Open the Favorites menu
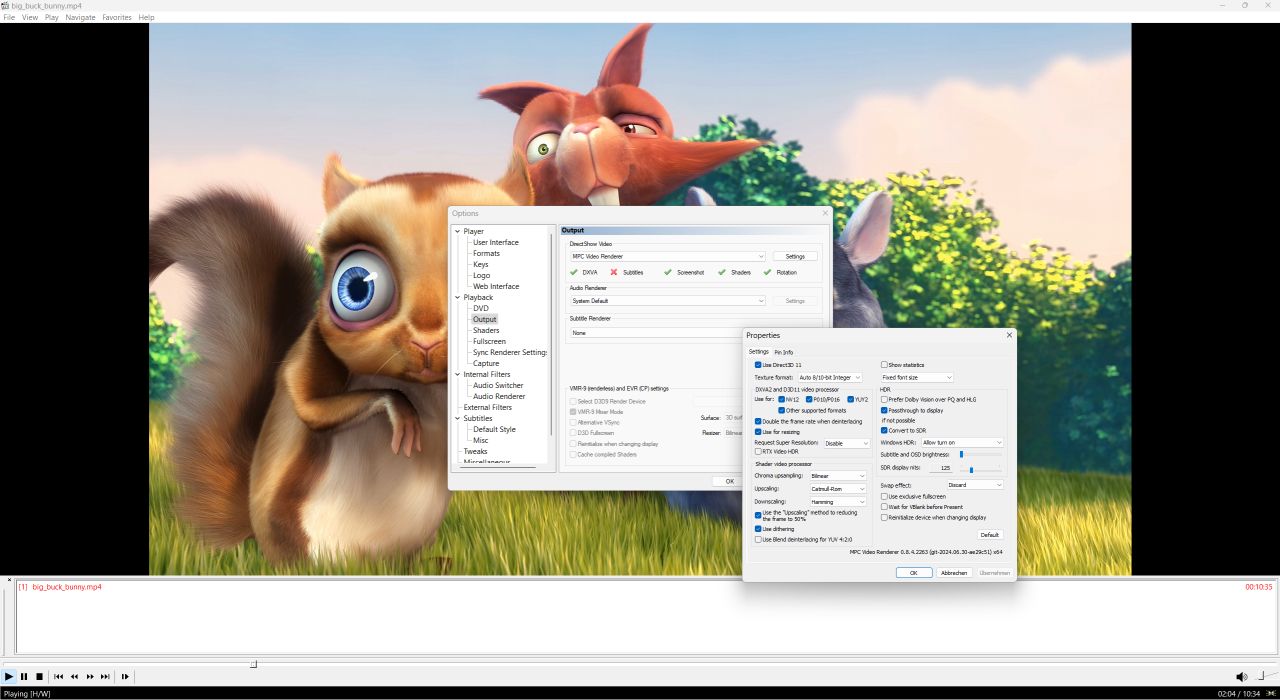1280x700 pixels. (117, 17)
